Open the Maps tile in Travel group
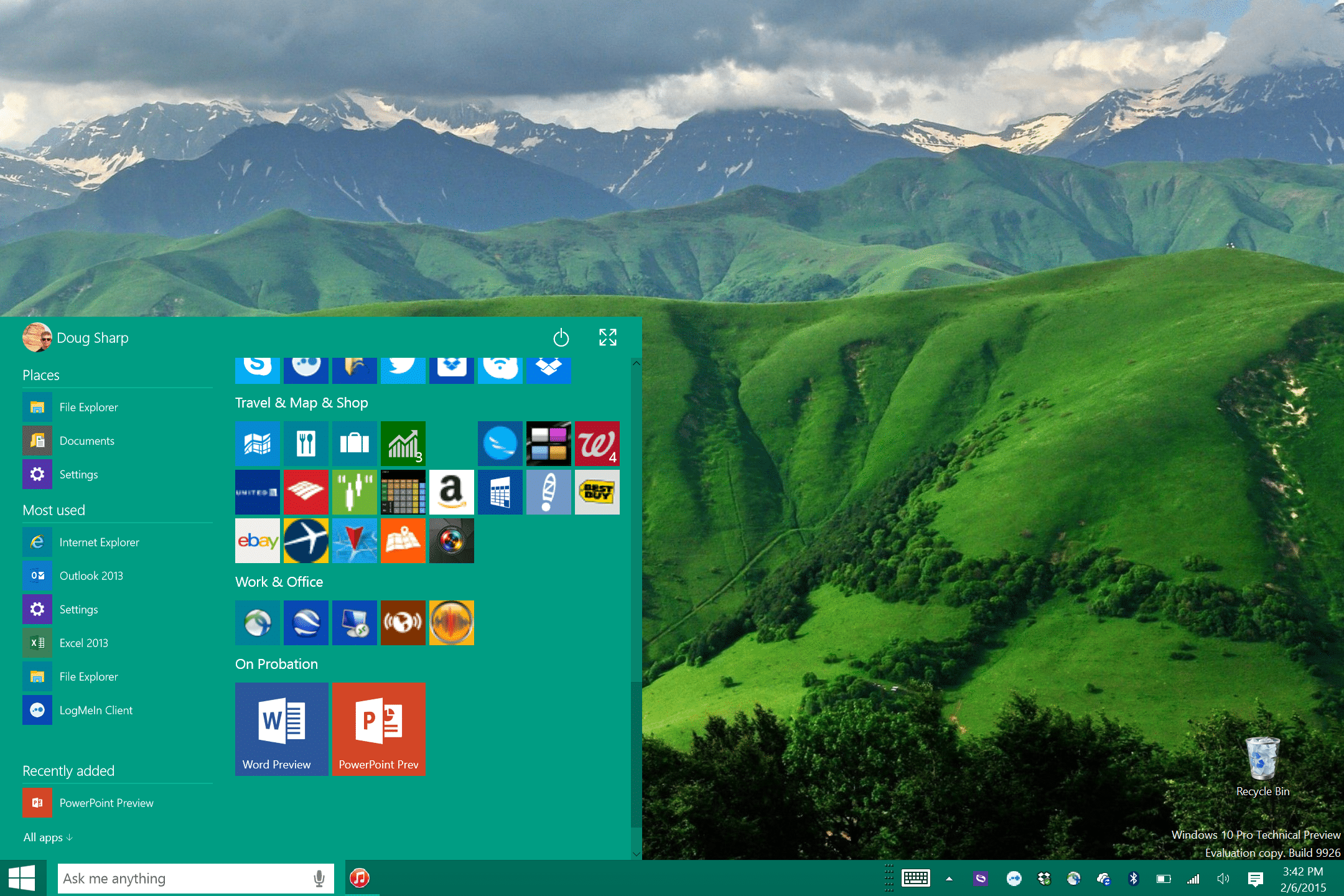1344x896 pixels. pos(257,444)
